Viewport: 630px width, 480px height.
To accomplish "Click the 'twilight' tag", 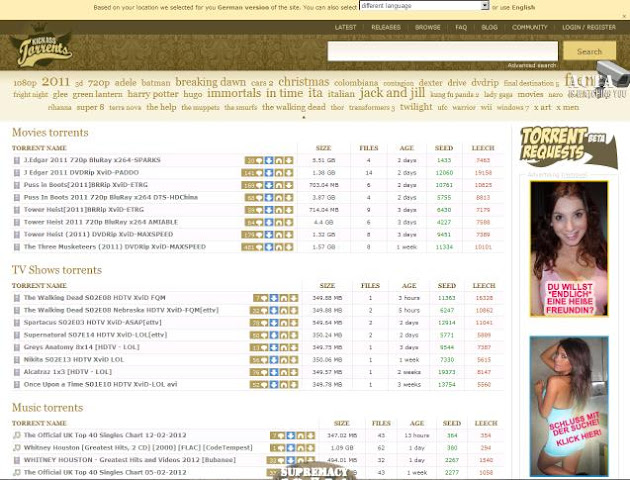I will point(416,107).
